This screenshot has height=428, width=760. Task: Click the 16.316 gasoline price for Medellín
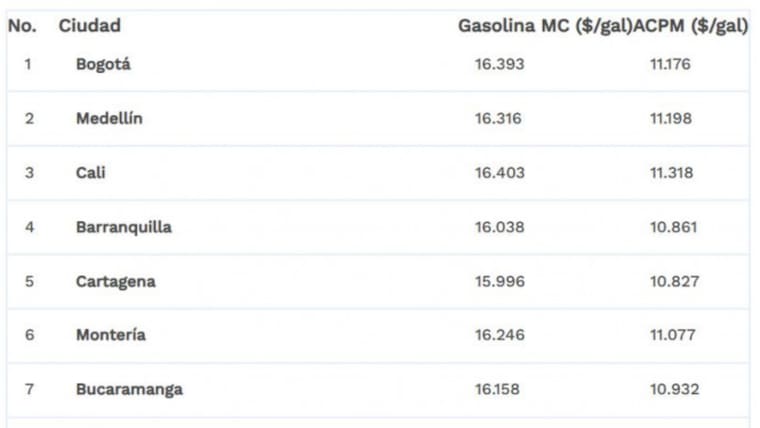pos(498,118)
